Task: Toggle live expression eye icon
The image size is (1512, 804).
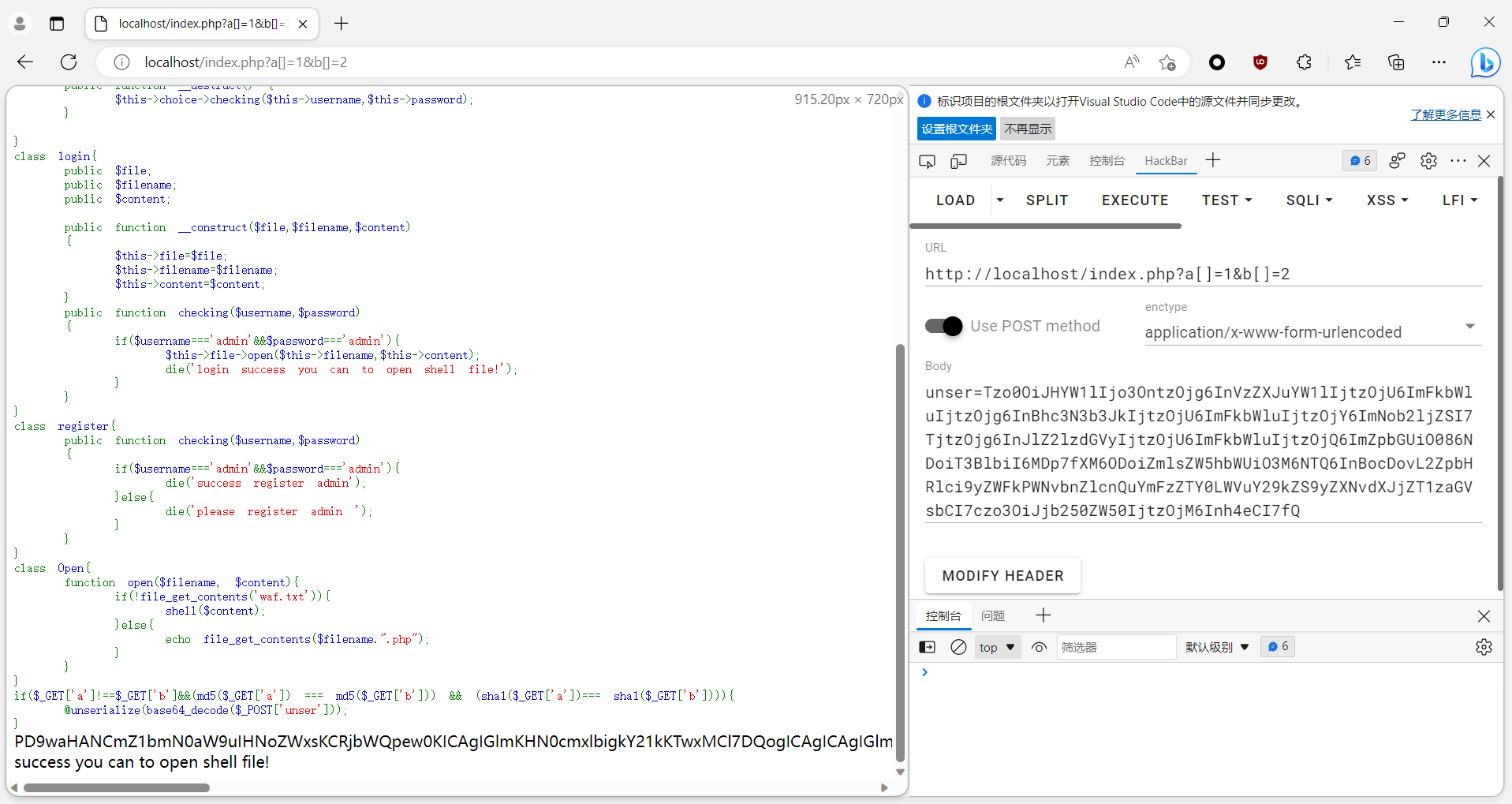Action: coord(1039,647)
